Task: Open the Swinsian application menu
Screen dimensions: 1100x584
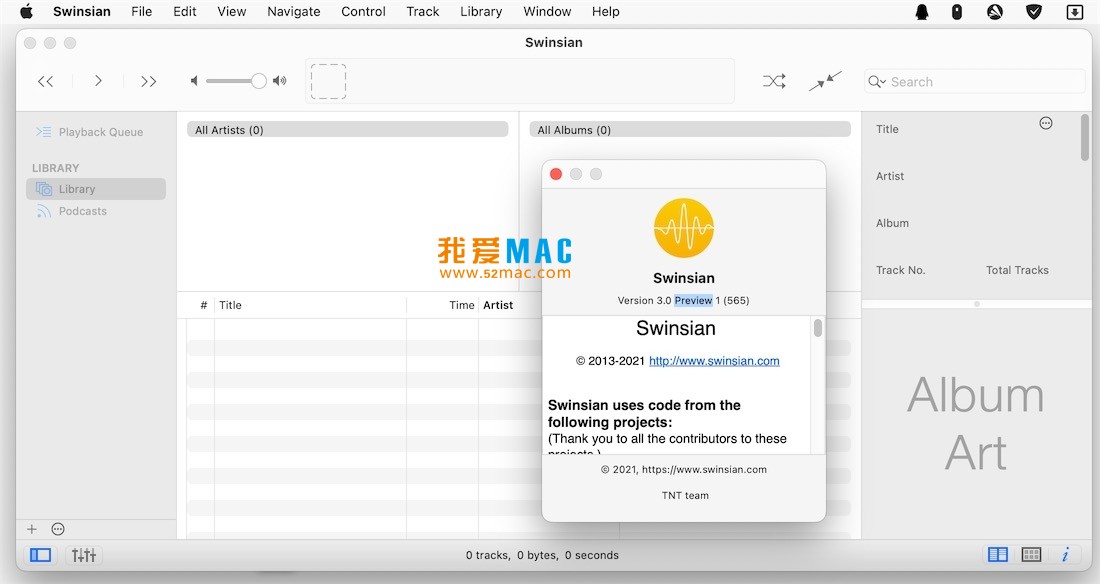Action: [x=82, y=11]
